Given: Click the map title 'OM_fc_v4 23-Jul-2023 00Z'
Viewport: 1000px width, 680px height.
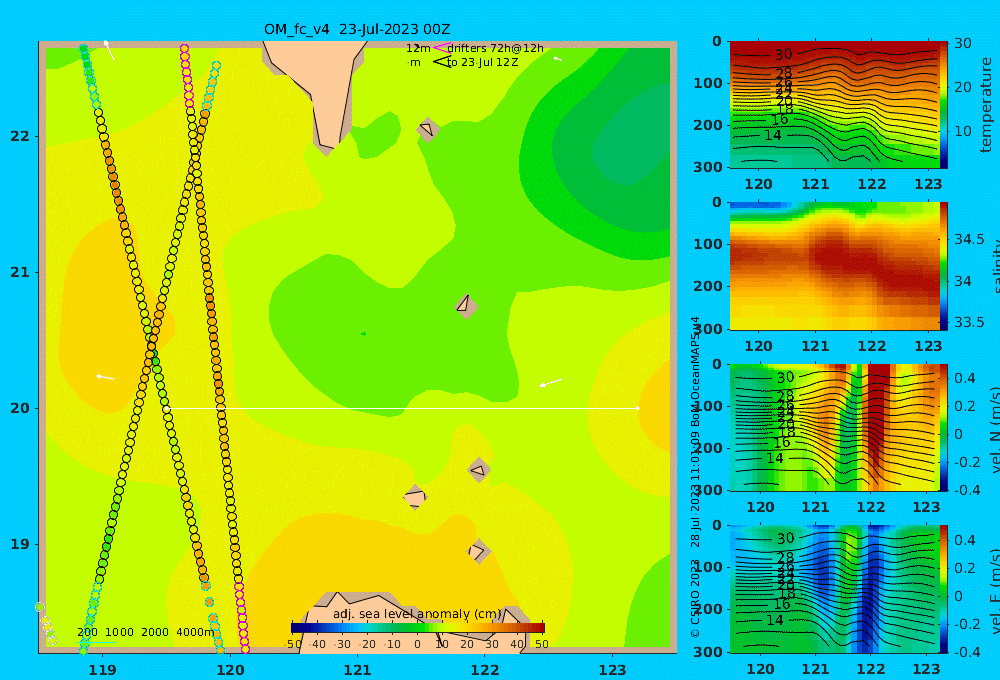Looking at the screenshot, I should pyautogui.click(x=357, y=29).
